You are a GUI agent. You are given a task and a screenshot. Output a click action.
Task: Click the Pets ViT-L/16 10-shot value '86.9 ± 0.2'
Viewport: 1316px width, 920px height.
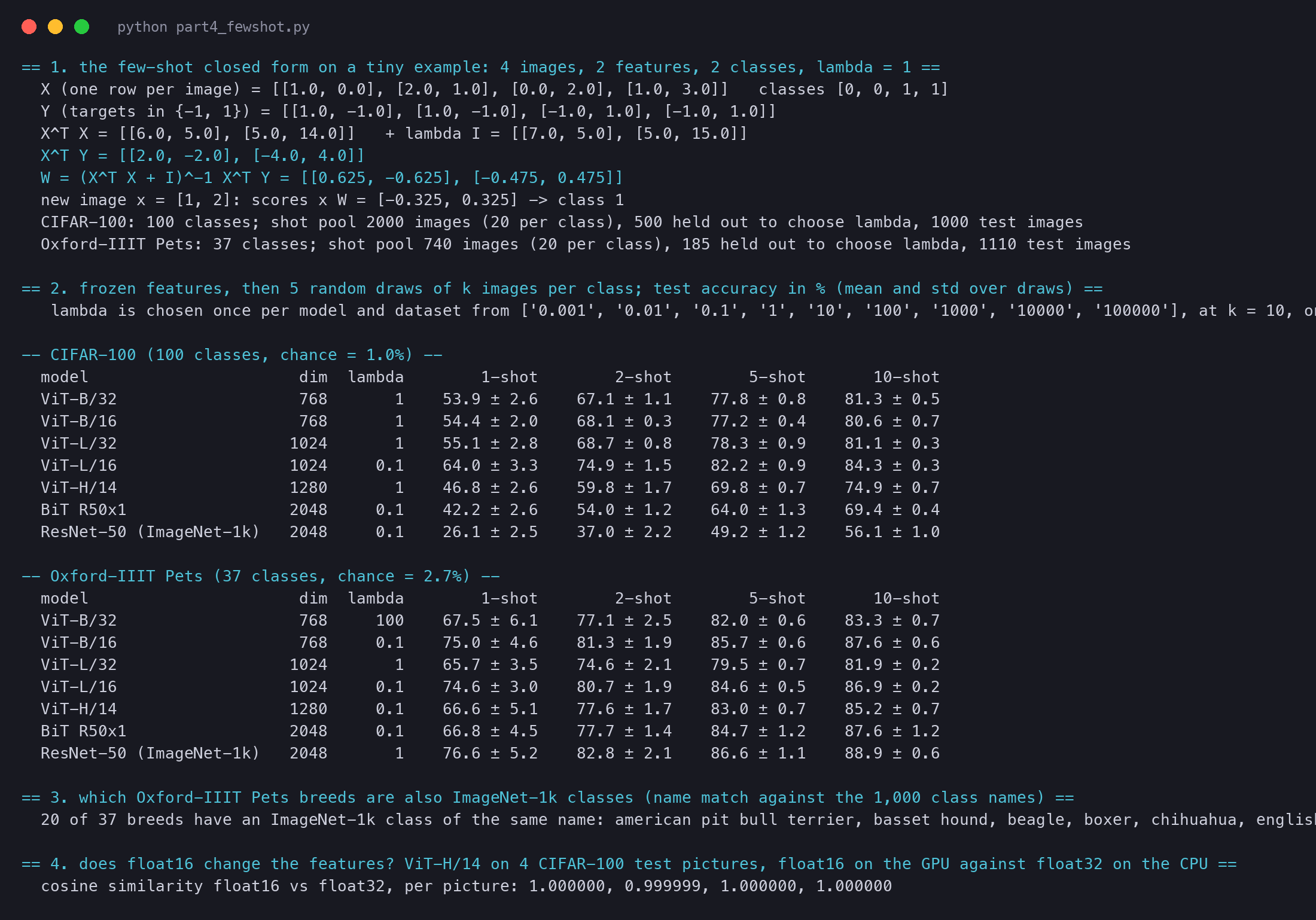(x=892, y=687)
